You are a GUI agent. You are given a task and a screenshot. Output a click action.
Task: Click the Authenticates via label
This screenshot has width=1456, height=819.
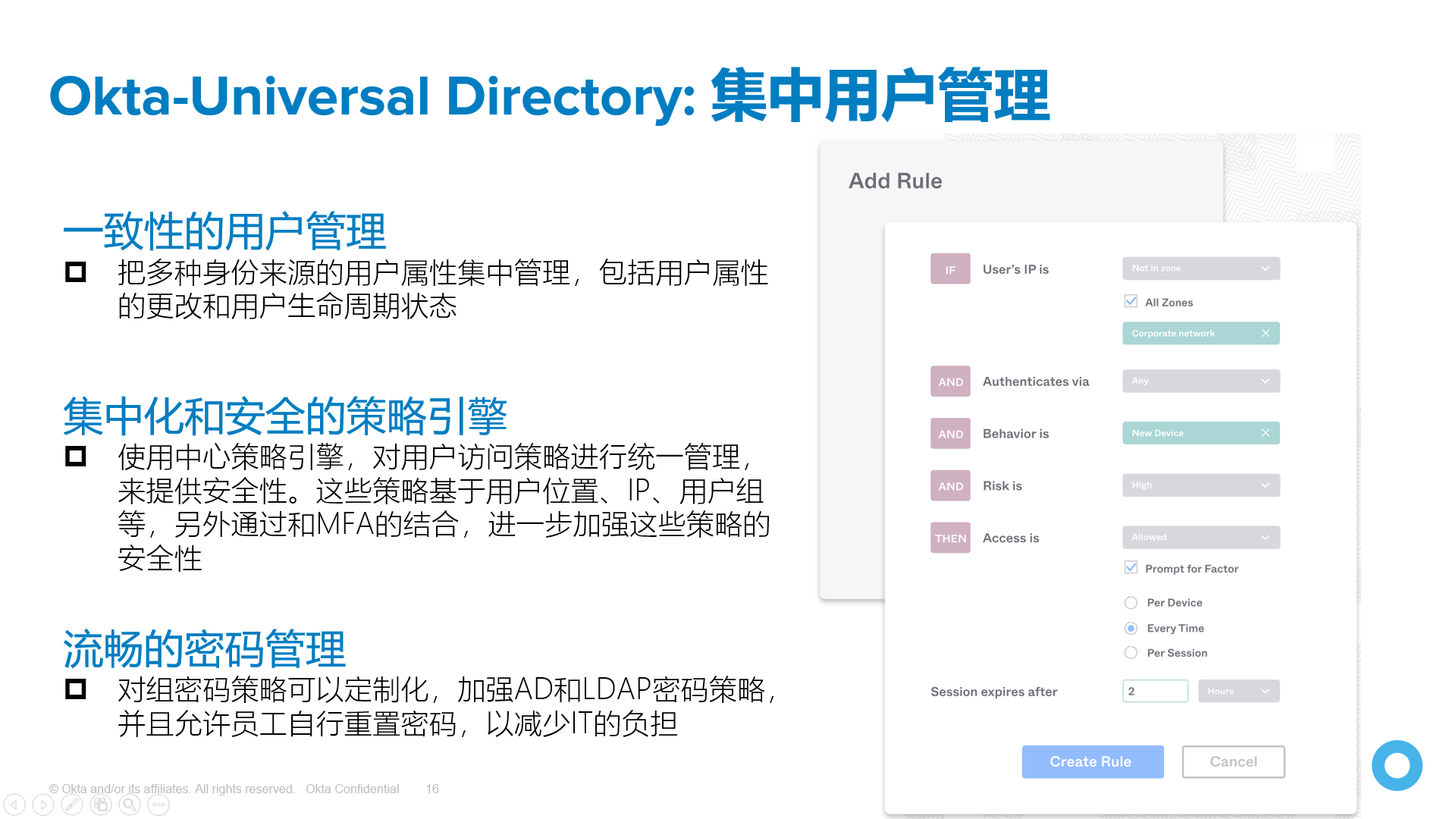click(x=1036, y=381)
